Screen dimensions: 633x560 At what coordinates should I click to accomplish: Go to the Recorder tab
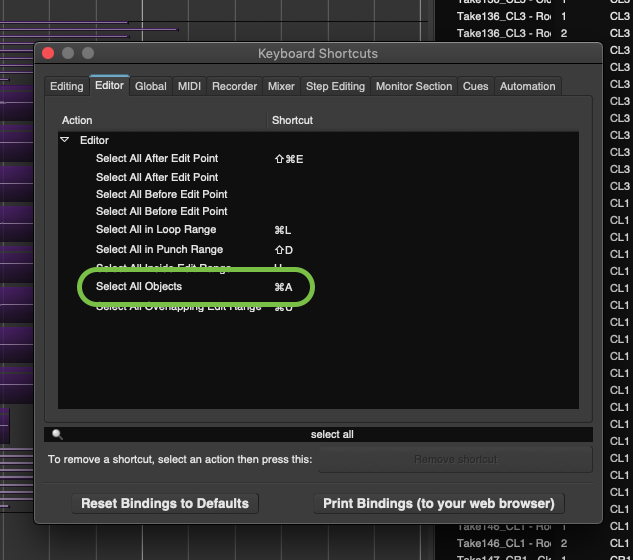click(235, 87)
